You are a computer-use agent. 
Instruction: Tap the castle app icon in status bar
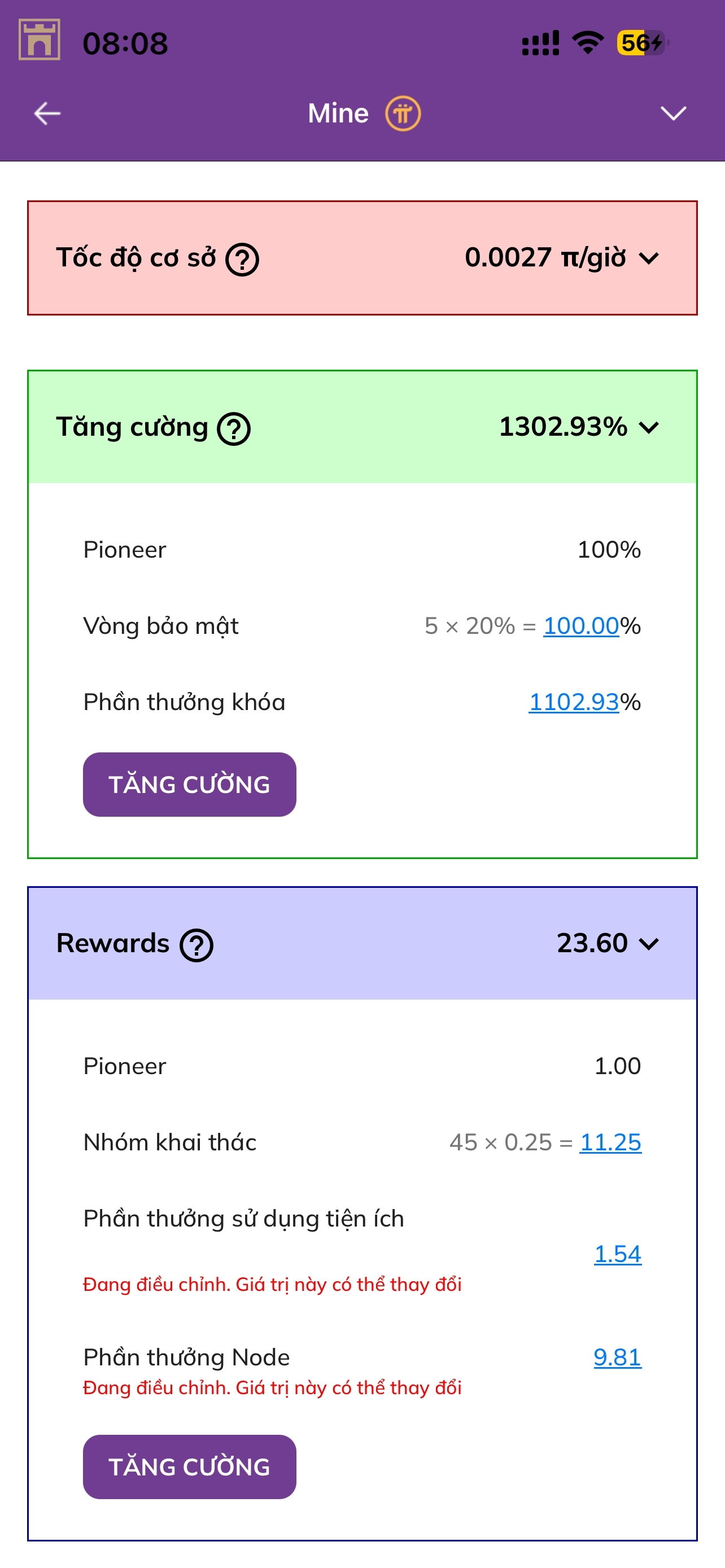tap(40, 40)
